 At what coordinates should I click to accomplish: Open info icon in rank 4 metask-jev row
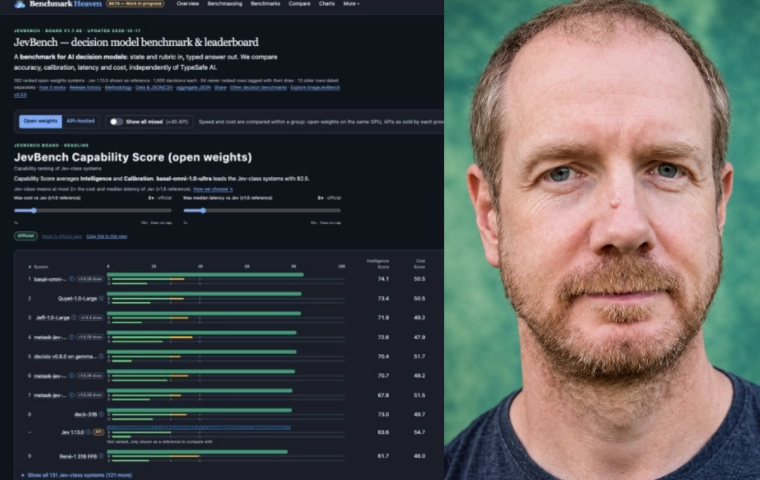pyautogui.click(x=71, y=337)
